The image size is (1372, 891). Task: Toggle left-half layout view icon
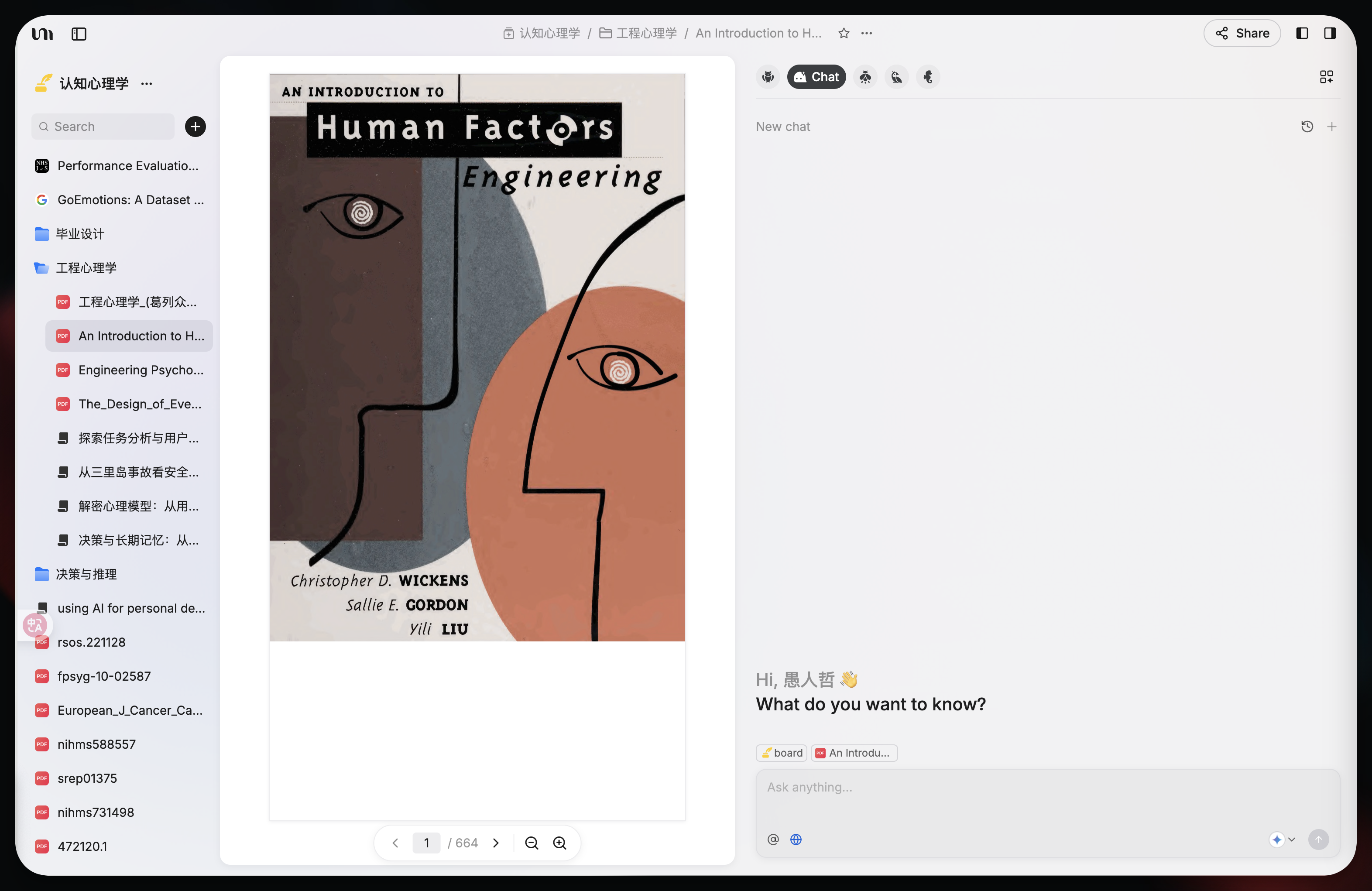tap(1302, 34)
